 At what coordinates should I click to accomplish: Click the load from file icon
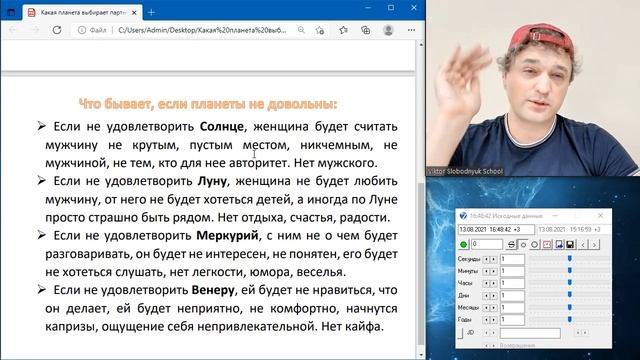point(559,244)
